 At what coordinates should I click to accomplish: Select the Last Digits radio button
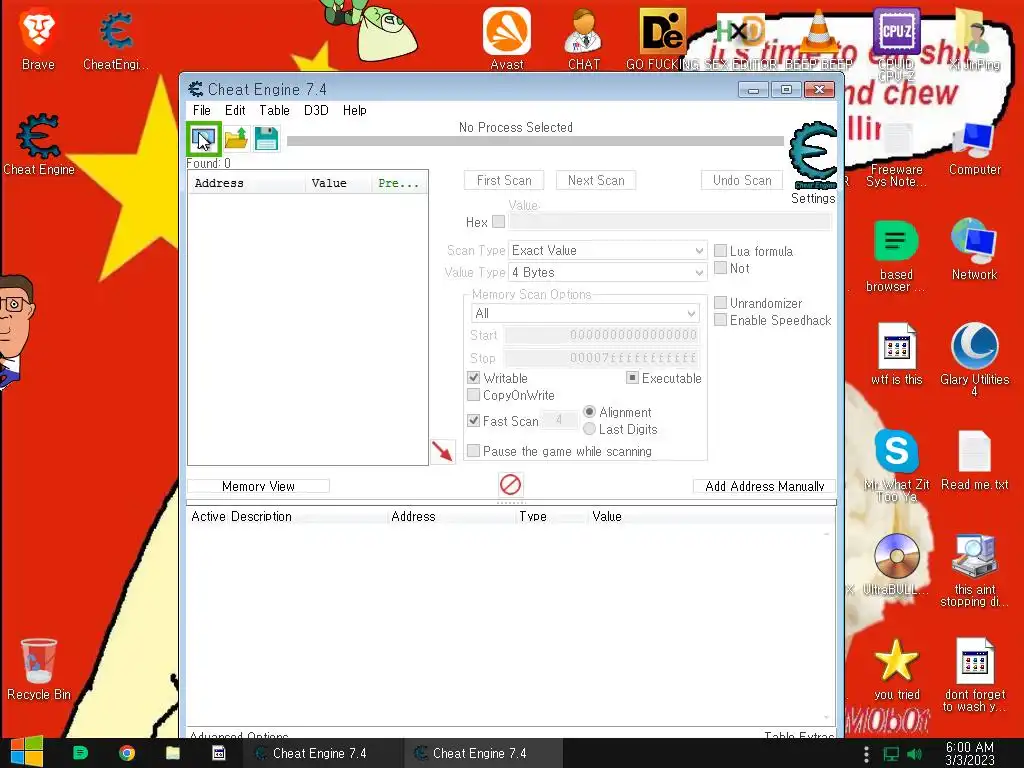(589, 428)
